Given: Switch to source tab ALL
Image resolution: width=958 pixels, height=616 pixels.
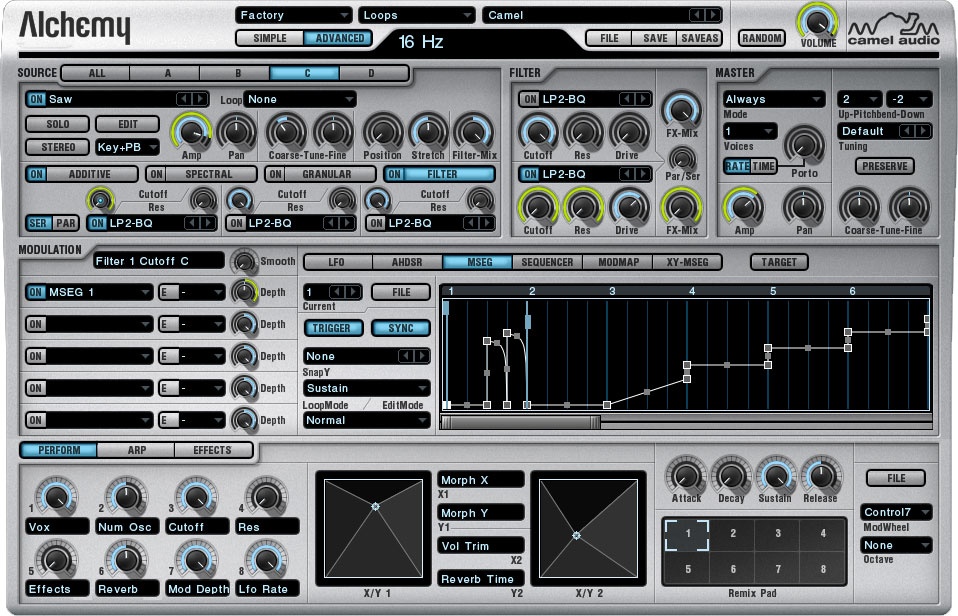Looking at the screenshot, I should click(97, 73).
